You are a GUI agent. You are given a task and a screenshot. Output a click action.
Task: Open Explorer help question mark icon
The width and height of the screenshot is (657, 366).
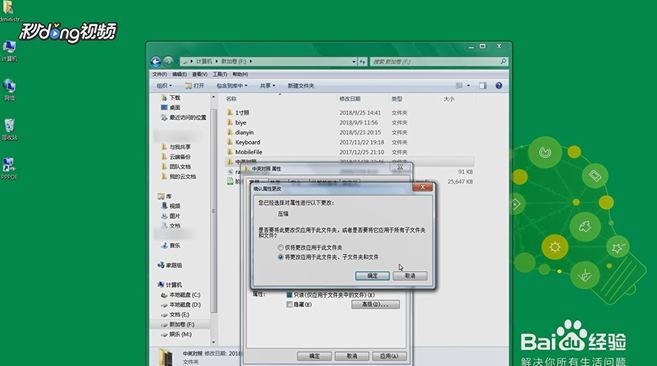coord(499,86)
